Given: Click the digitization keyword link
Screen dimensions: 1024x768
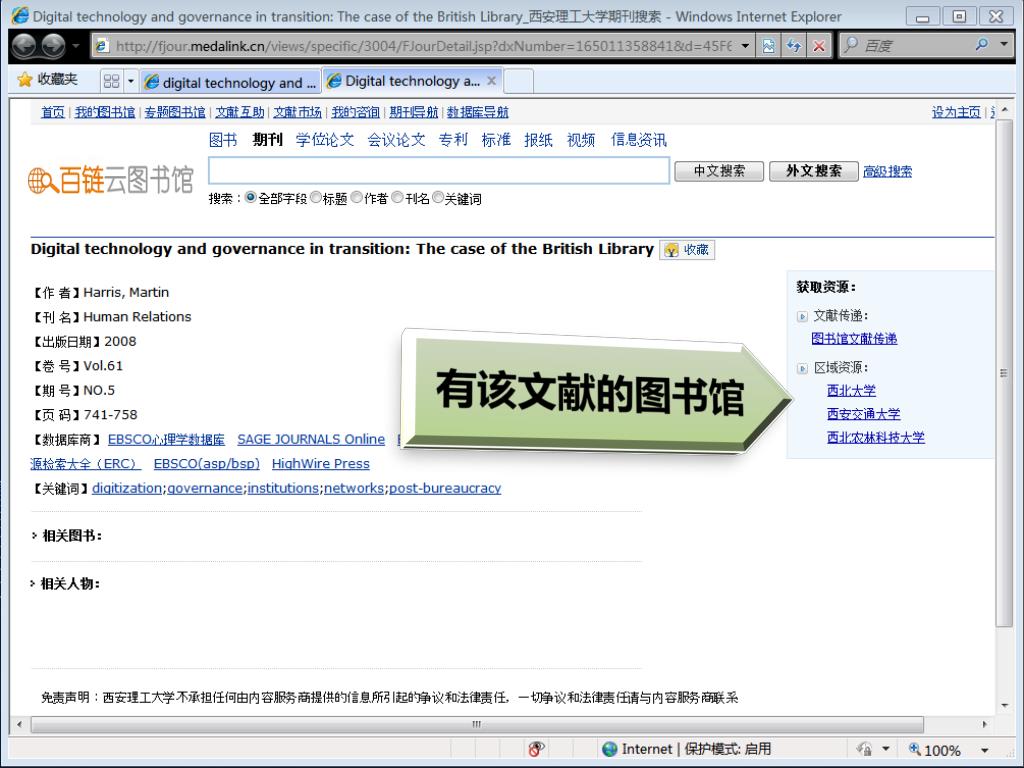Looking at the screenshot, I should [127, 488].
